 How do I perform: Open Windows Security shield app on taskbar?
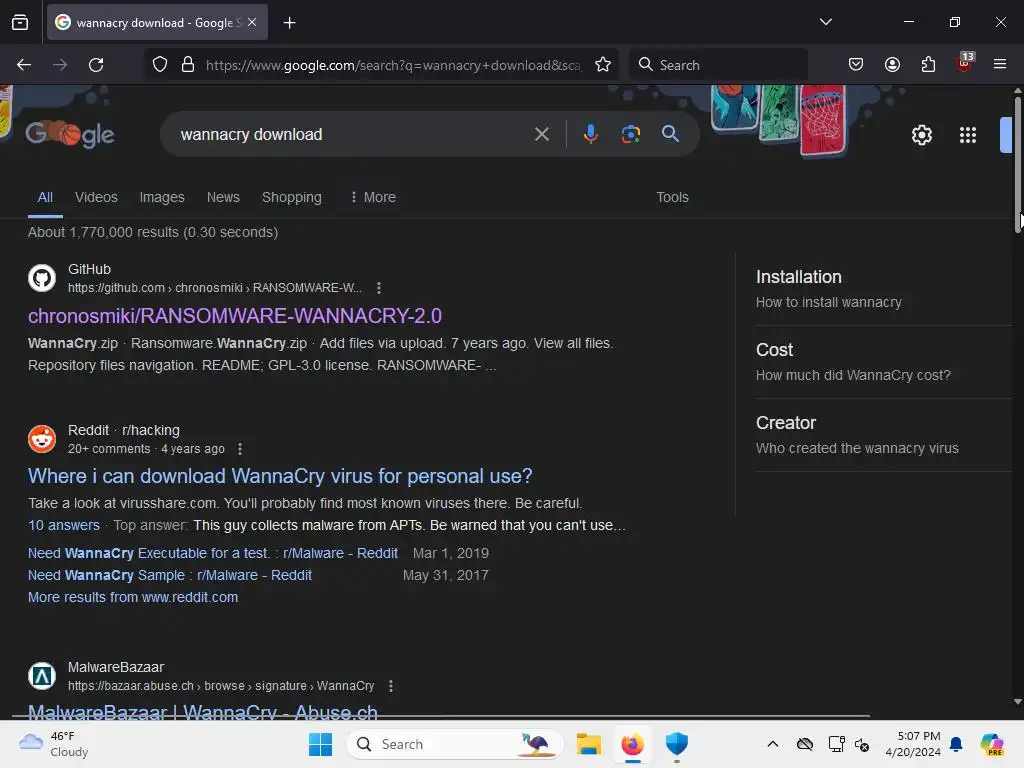point(677,744)
